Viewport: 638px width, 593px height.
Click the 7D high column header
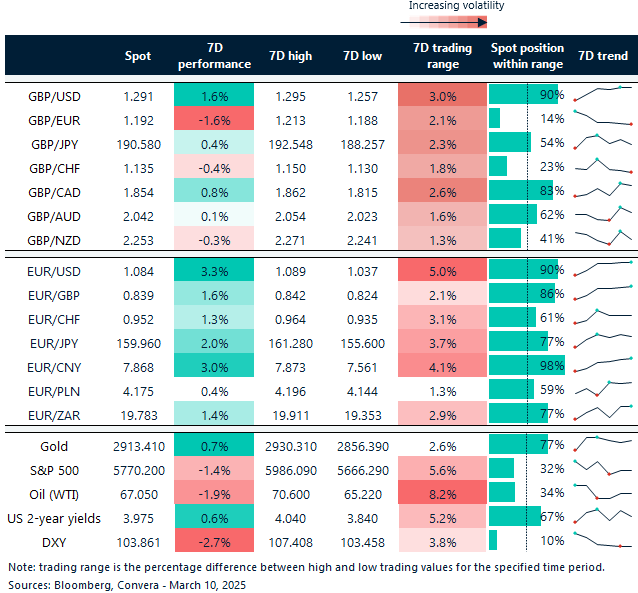(x=291, y=56)
